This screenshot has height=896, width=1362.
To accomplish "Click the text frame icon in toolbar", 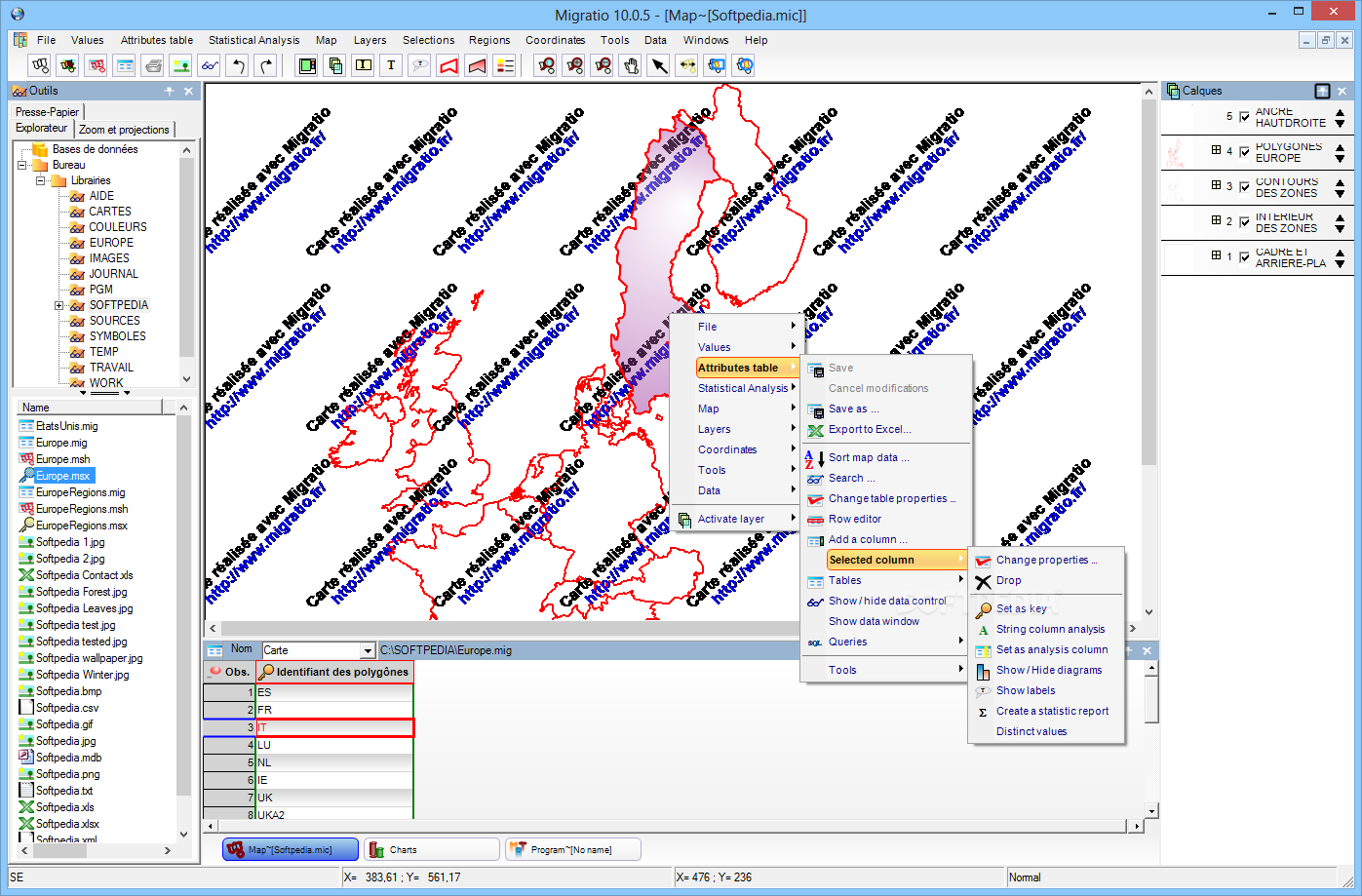I will click(364, 65).
